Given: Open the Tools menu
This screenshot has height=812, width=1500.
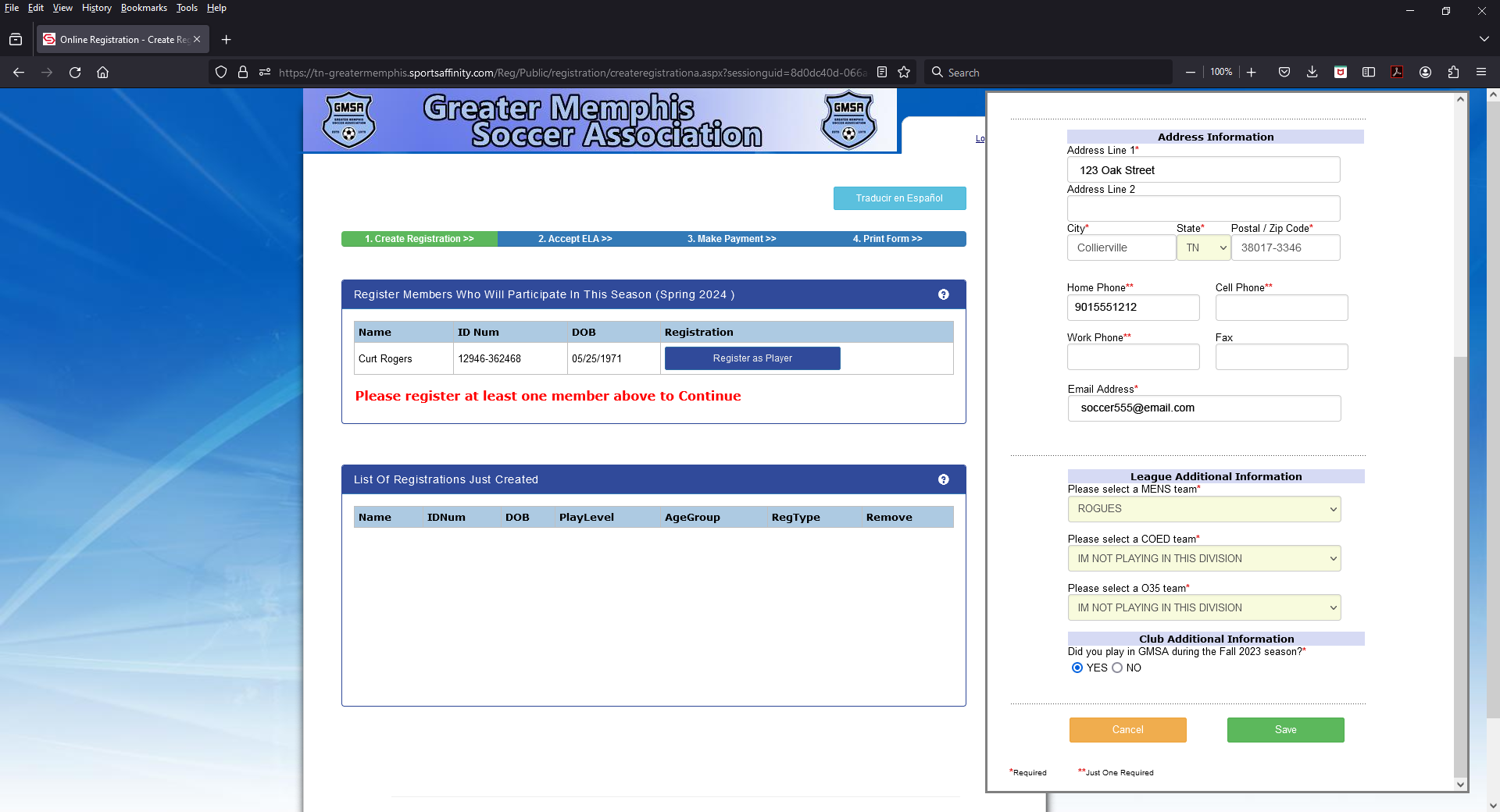Looking at the screenshot, I should (x=187, y=8).
